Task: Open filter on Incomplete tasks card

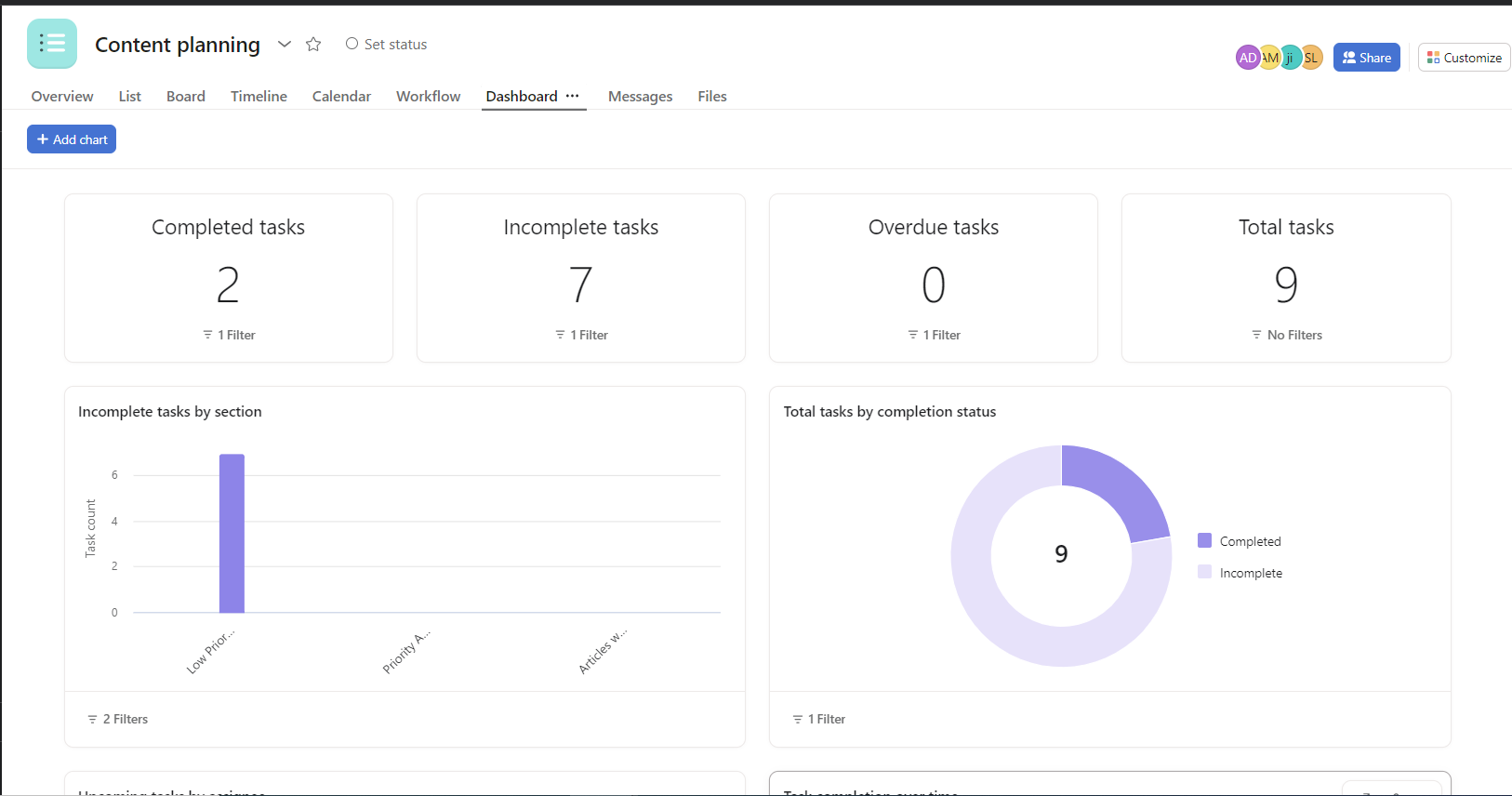Action: (x=581, y=335)
